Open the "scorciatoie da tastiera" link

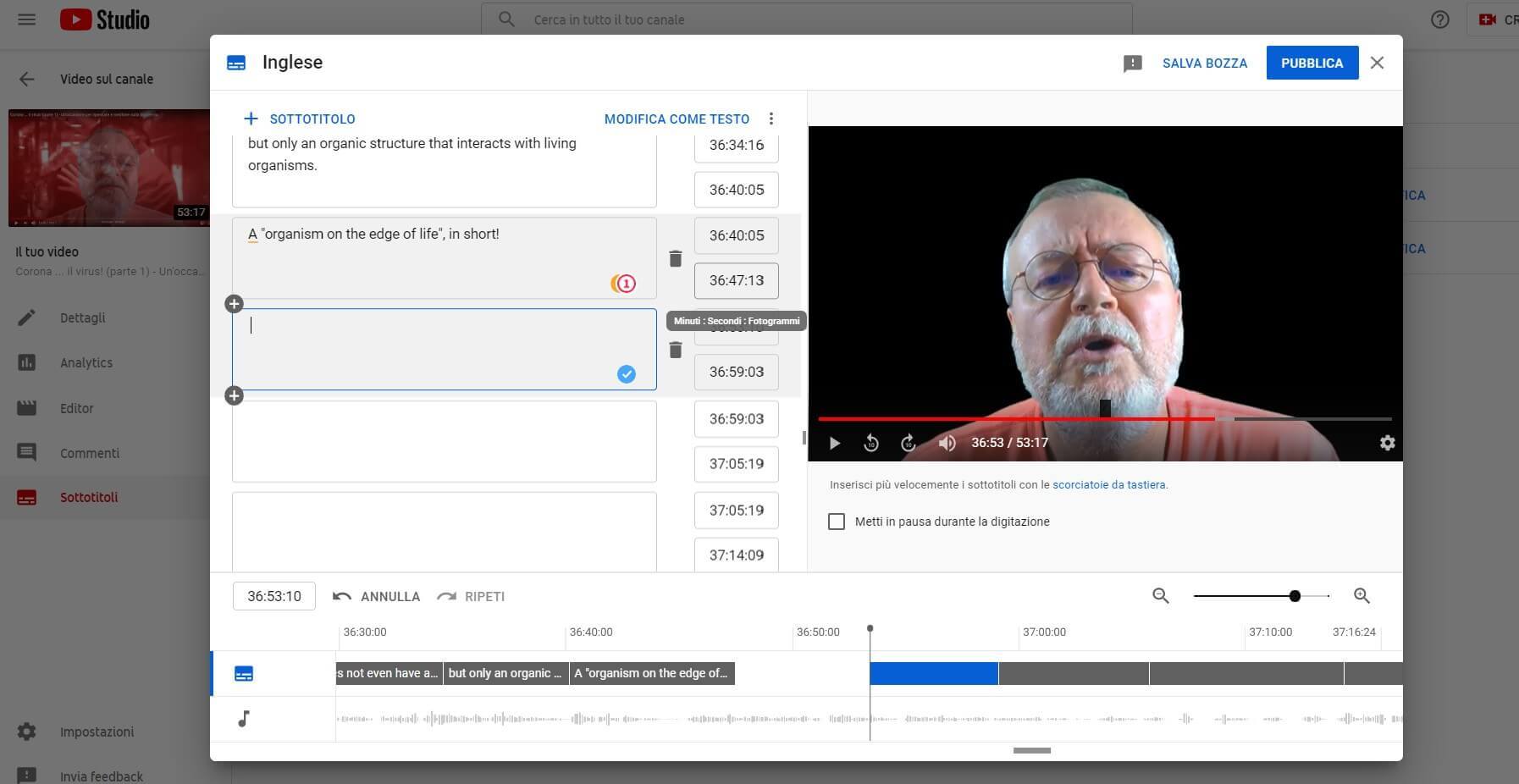[x=1108, y=485]
